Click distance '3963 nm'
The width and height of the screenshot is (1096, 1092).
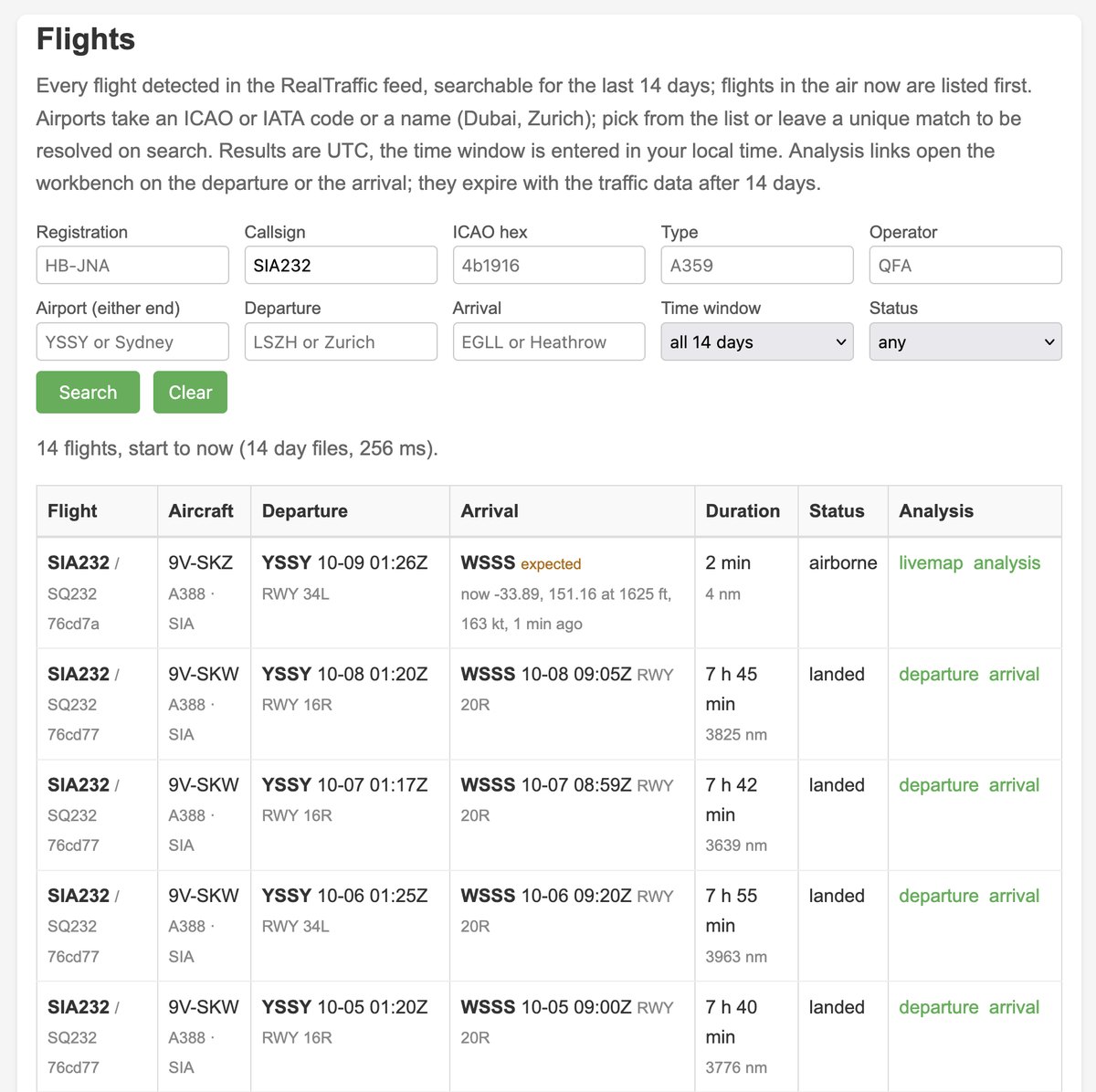point(736,957)
